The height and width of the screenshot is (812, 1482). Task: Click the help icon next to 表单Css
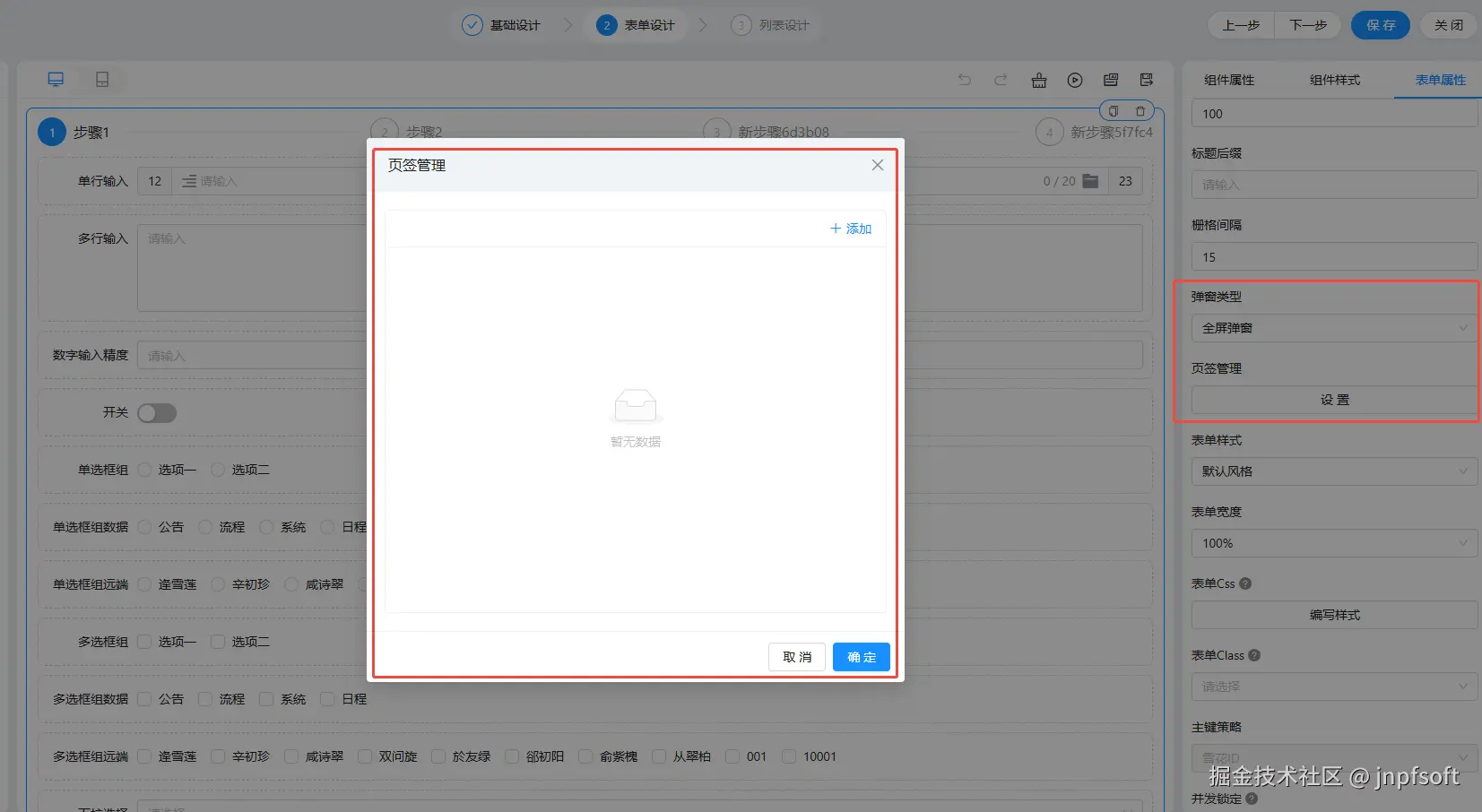coord(1245,583)
